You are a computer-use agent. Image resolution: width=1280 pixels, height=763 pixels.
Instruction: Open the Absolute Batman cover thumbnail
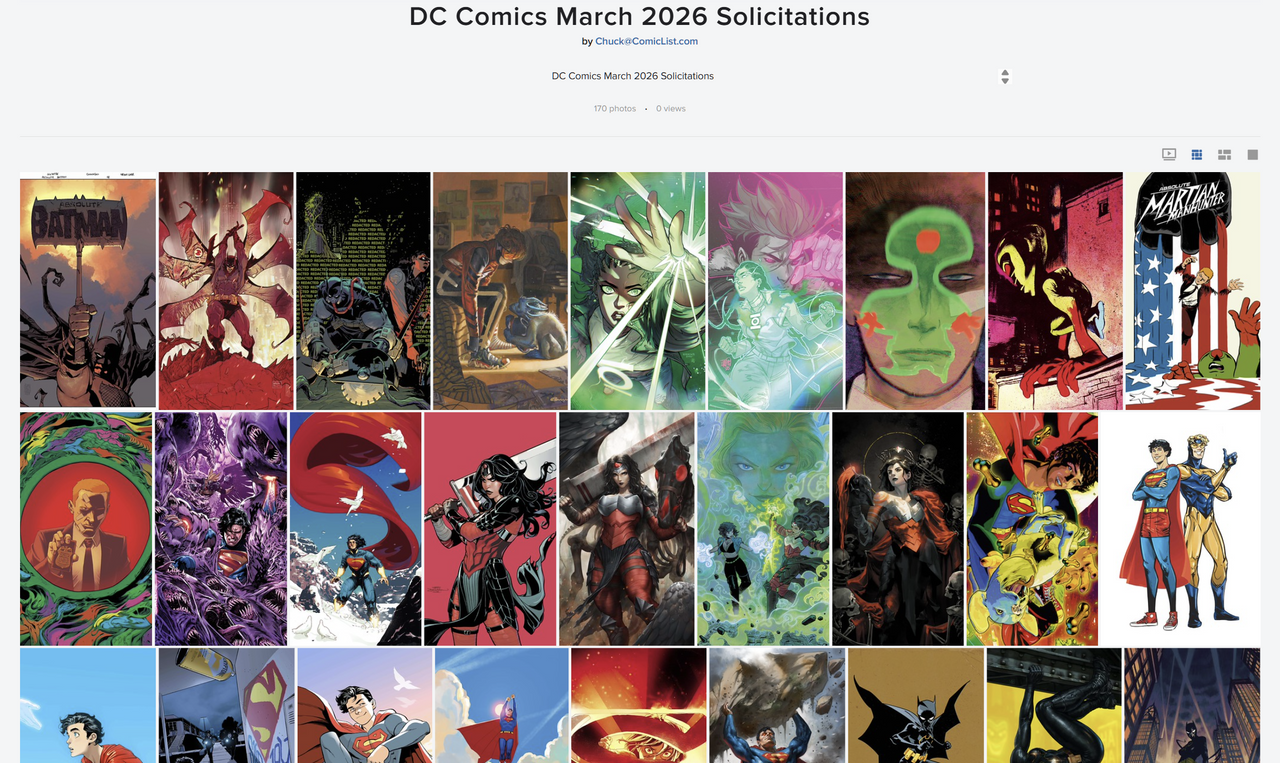(88, 290)
